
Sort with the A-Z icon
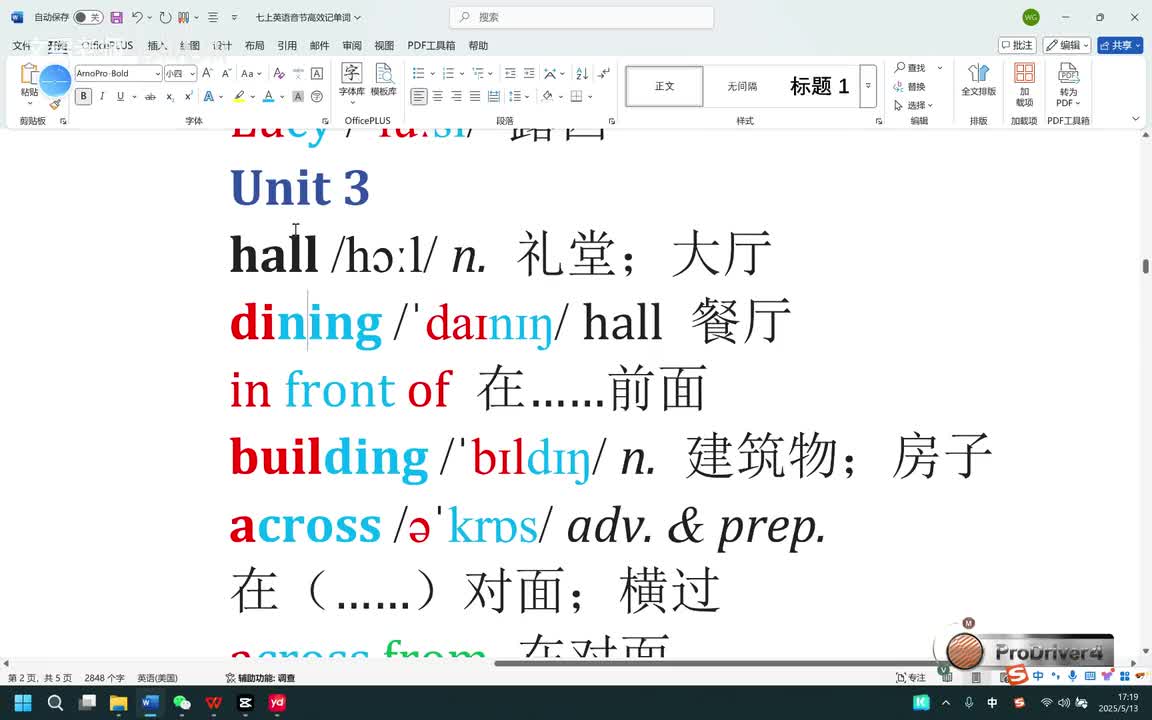582,73
